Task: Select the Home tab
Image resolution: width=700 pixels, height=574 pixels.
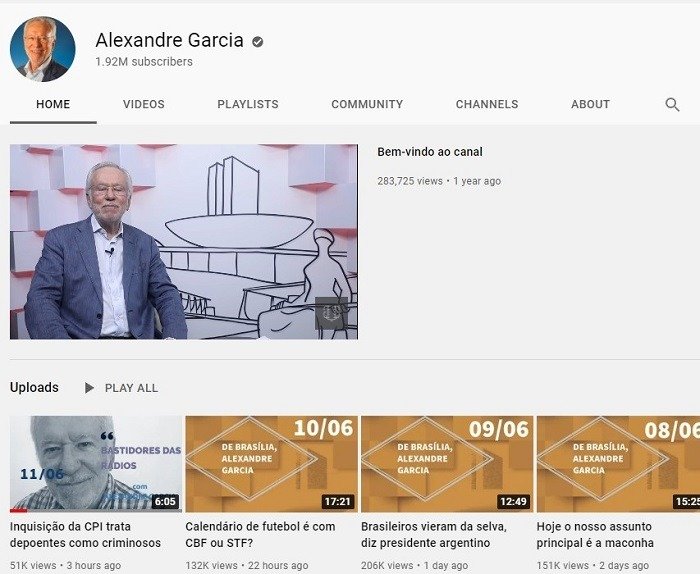Action: pyautogui.click(x=53, y=104)
